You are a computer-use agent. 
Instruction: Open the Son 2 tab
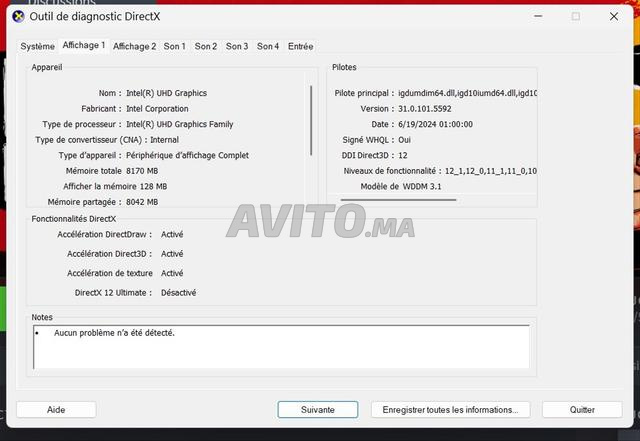(206, 47)
